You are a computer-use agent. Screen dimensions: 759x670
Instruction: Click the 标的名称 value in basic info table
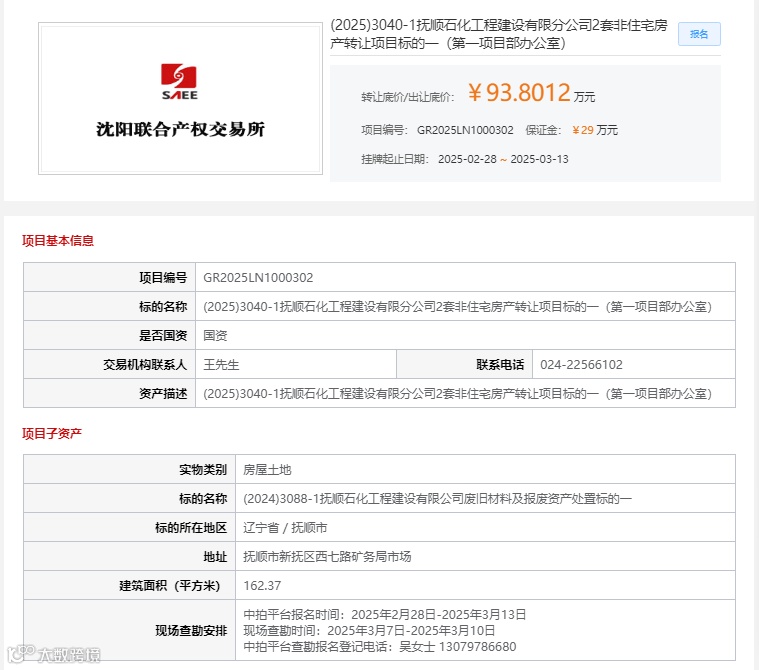click(465, 306)
